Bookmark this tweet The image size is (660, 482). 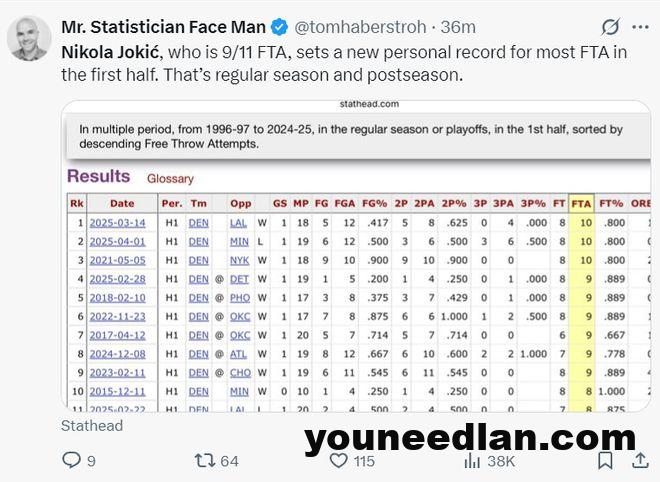point(605,460)
